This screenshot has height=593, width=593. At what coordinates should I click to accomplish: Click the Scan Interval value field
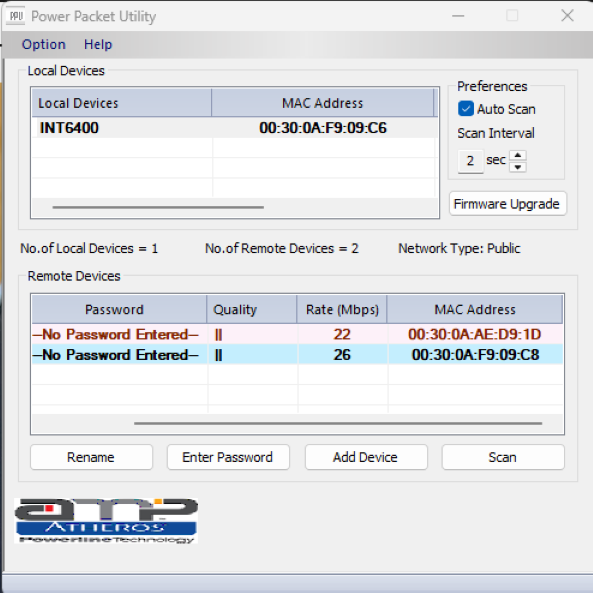(x=470, y=161)
